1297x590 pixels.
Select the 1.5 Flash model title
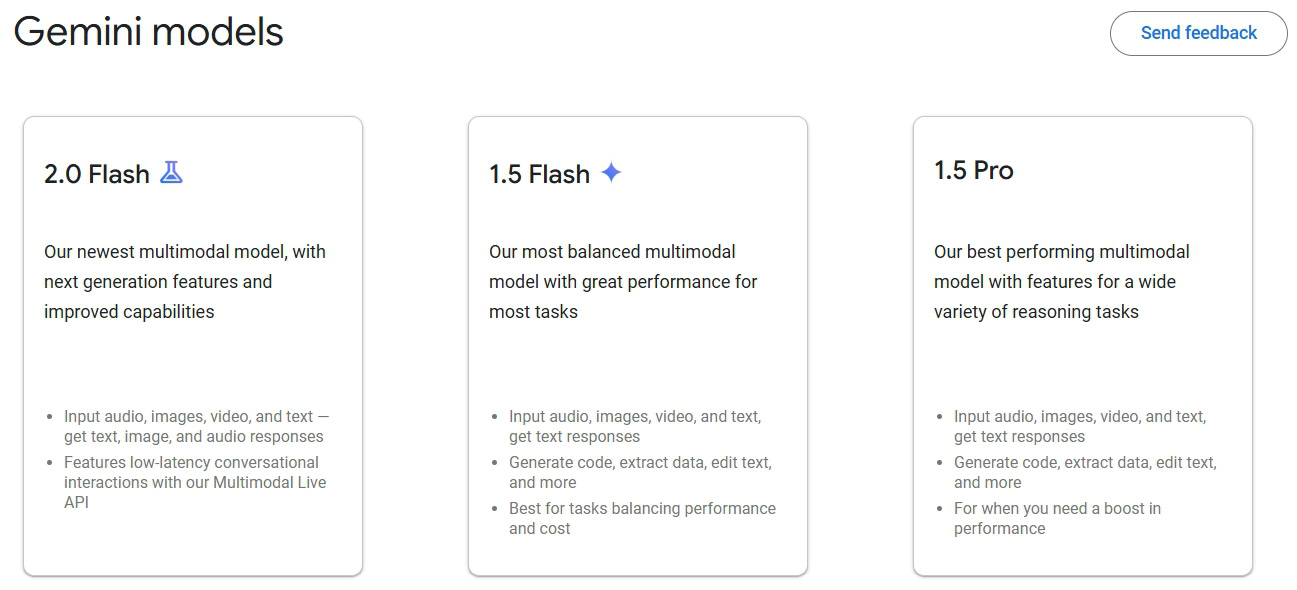[x=540, y=174]
